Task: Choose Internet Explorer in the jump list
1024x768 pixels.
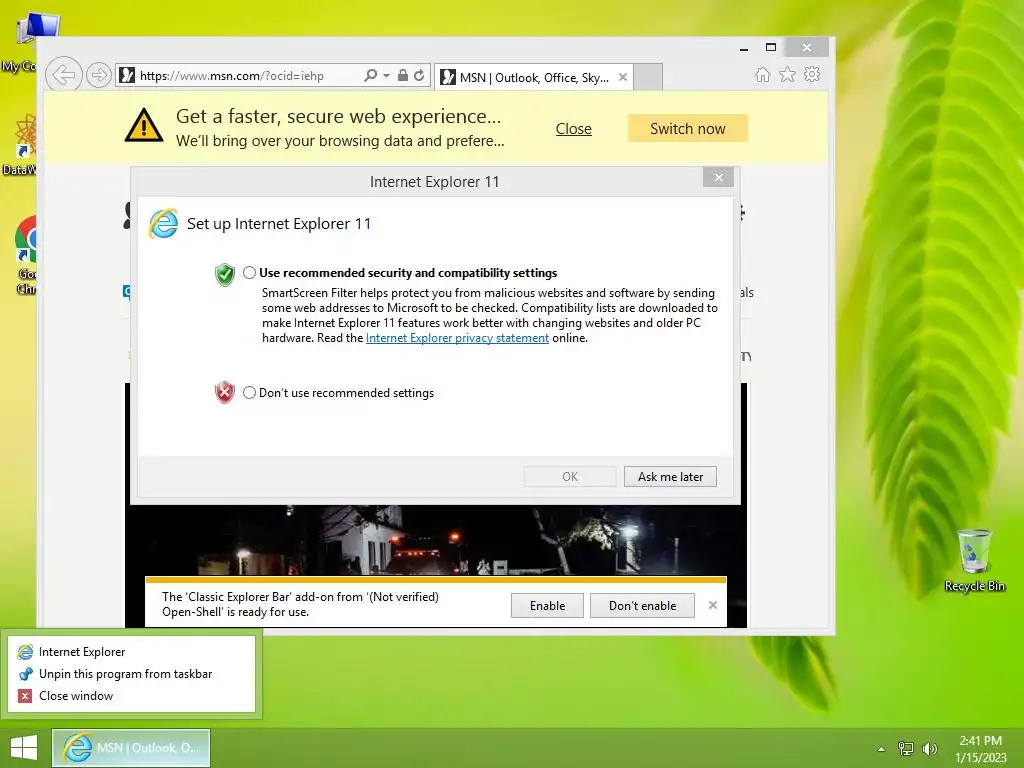Action: pyautogui.click(x=131, y=652)
